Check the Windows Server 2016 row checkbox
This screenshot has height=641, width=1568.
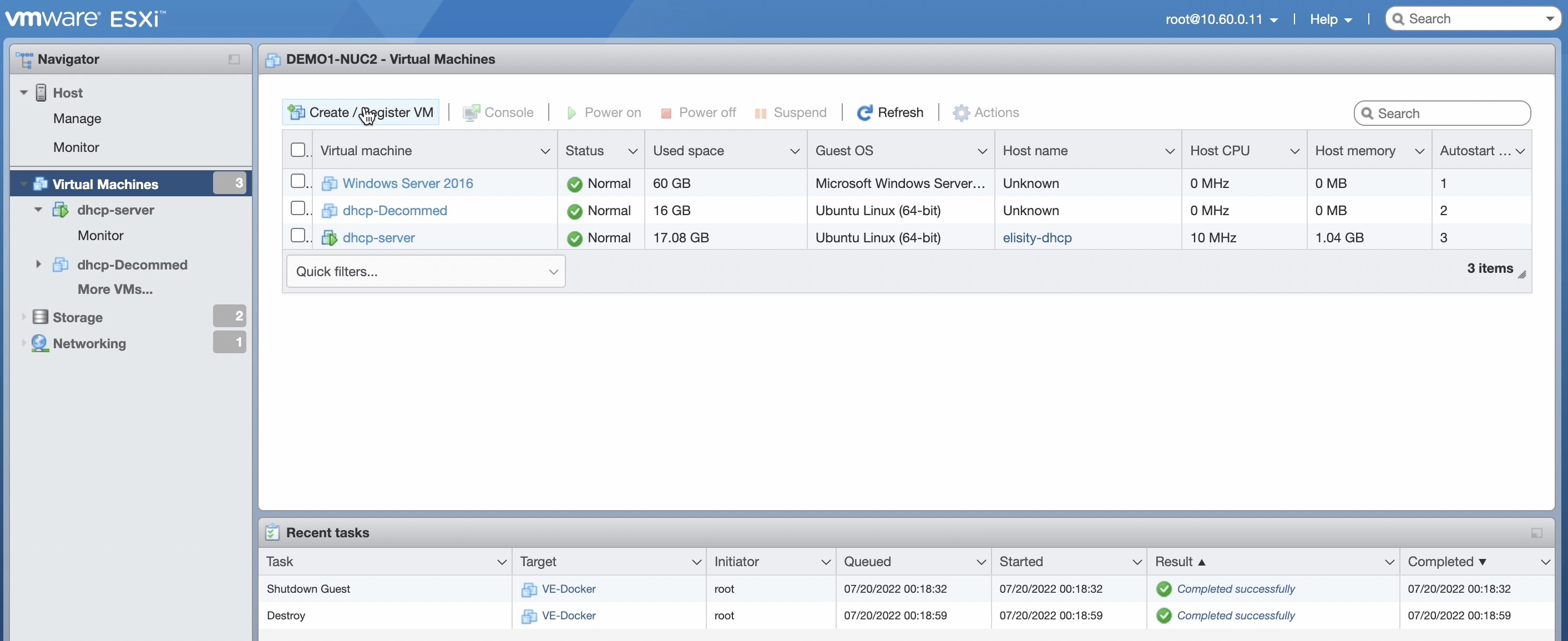(x=297, y=181)
